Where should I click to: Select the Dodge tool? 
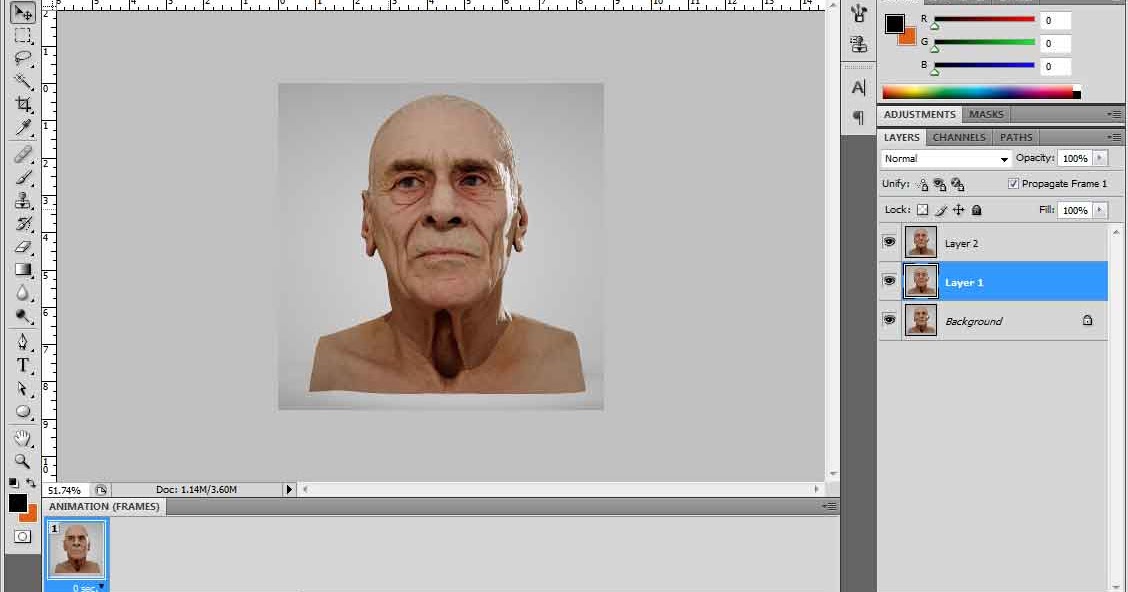(23, 316)
